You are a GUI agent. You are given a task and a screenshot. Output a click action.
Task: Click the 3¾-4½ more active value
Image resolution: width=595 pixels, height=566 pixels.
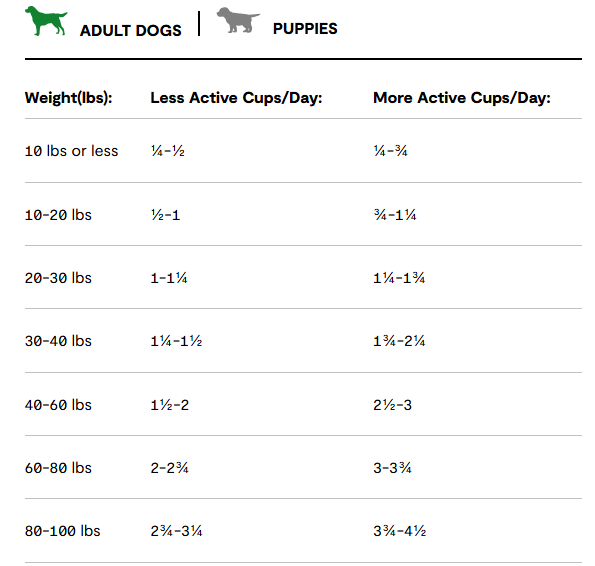pos(400,531)
